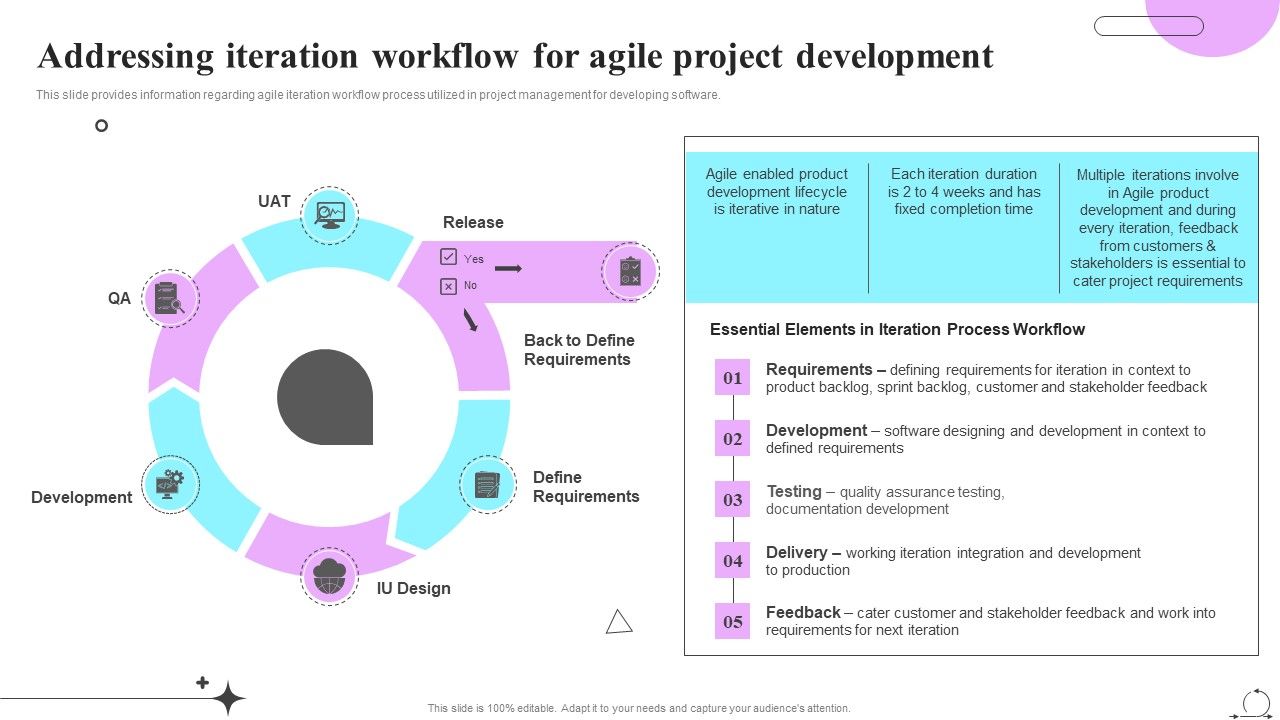The width and height of the screenshot is (1280, 720).
Task: Tick the Yes checkbox under Release
Action: (x=449, y=257)
